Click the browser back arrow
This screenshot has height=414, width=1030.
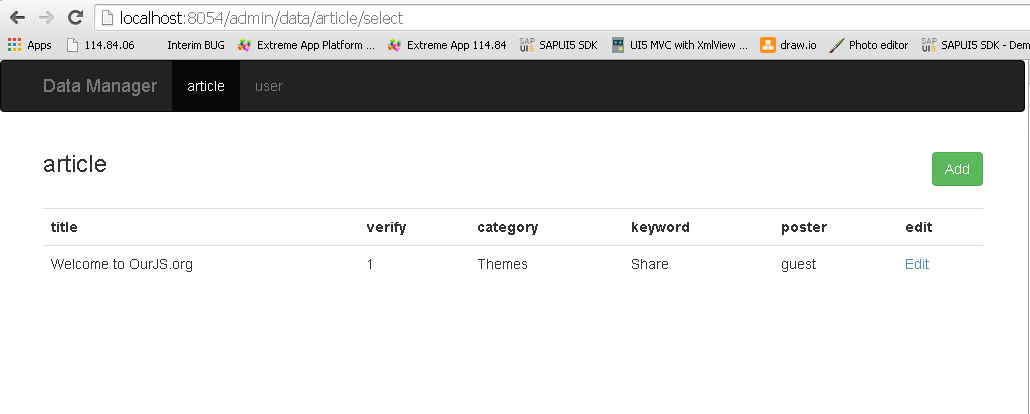[x=16, y=18]
